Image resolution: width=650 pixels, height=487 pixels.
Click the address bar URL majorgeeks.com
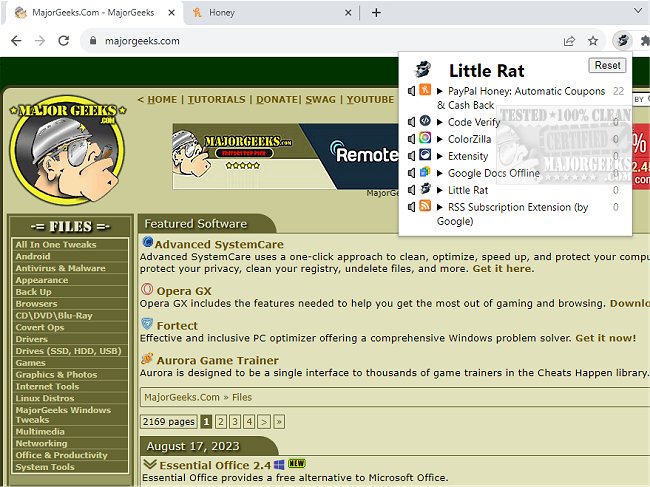[x=142, y=41]
